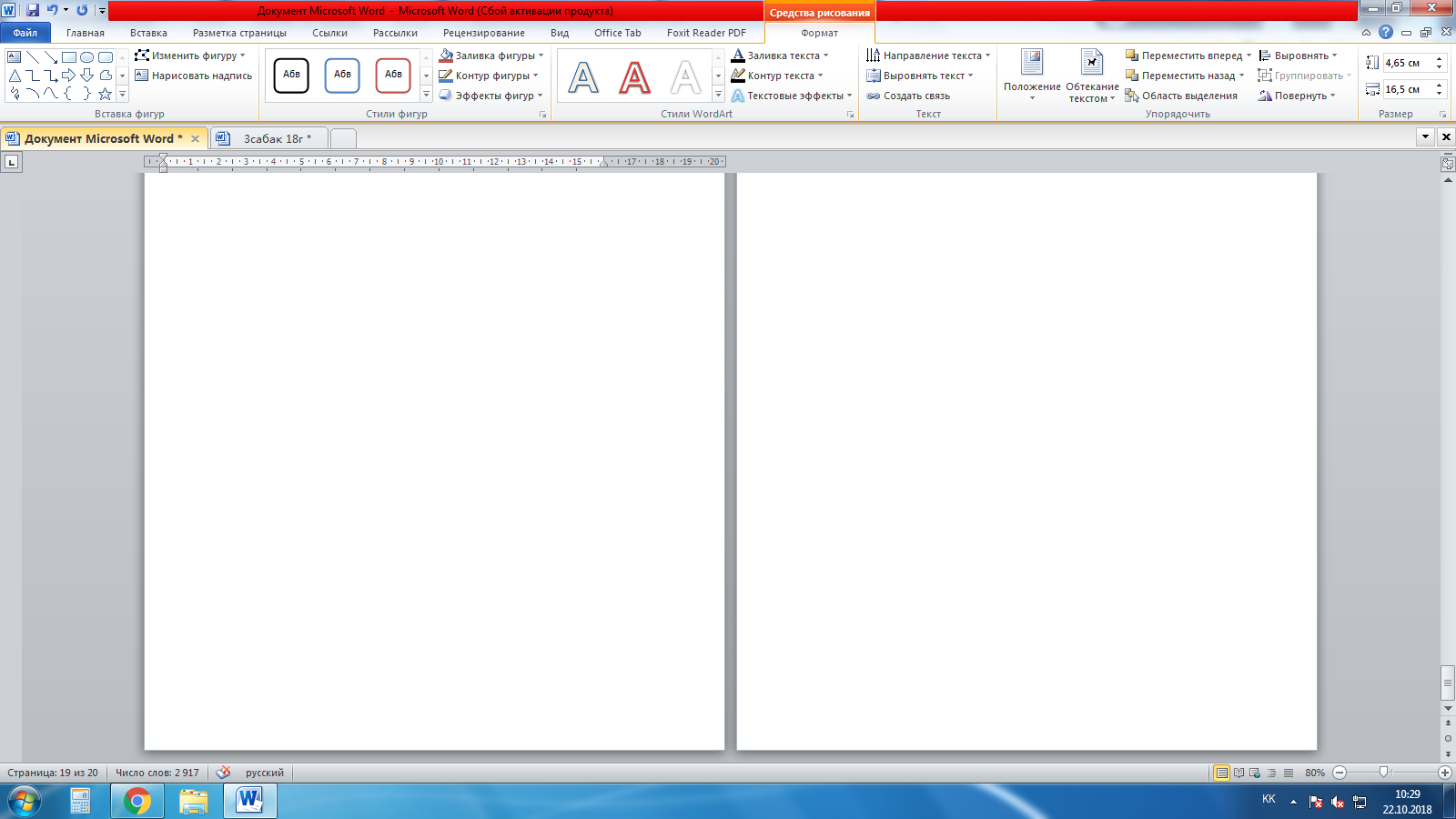1456x819 pixels.
Task: Open Обтекание текстом dropdown
Action: (1092, 76)
